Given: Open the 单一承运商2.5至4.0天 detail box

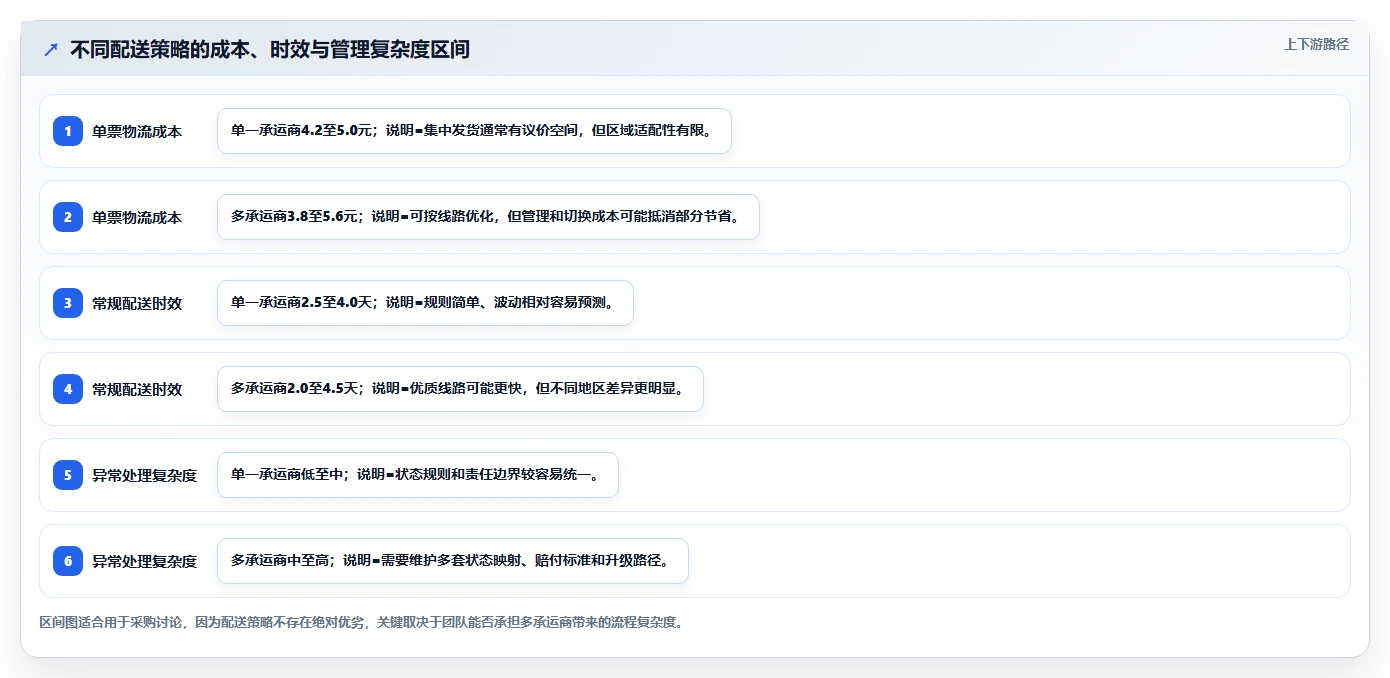Looking at the screenshot, I should pyautogui.click(x=425, y=303).
